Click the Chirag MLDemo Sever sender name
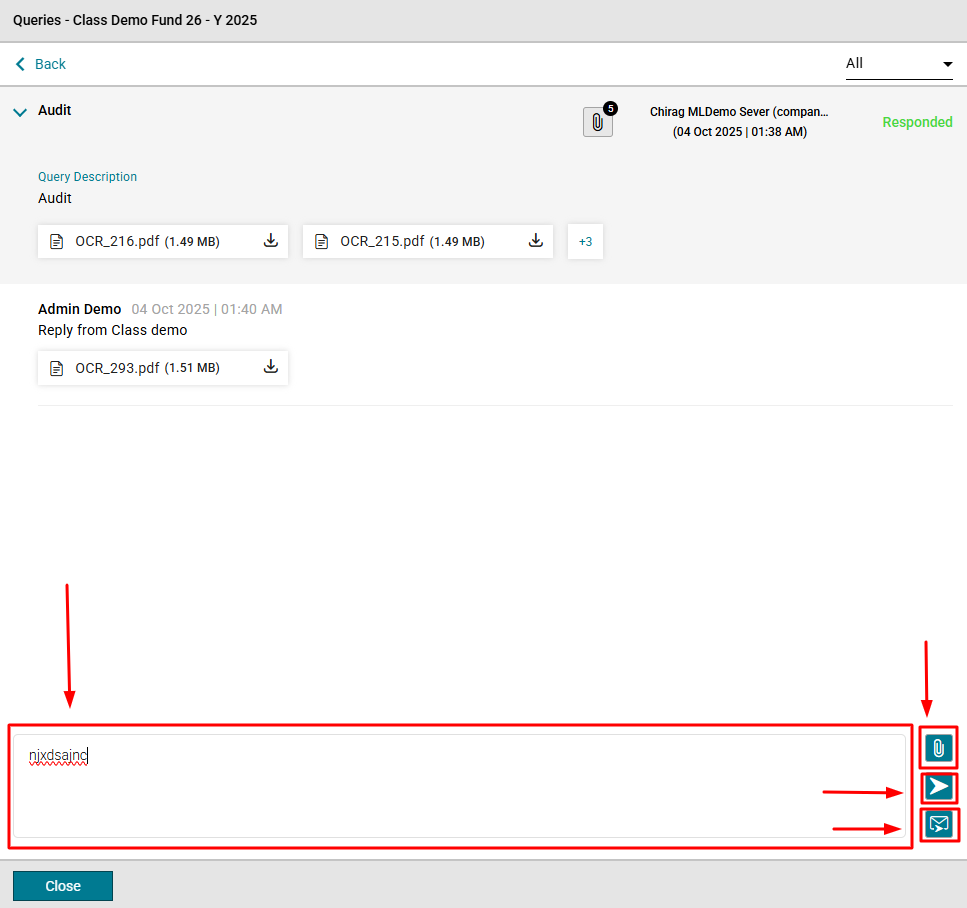The image size is (967, 908). tap(739, 112)
